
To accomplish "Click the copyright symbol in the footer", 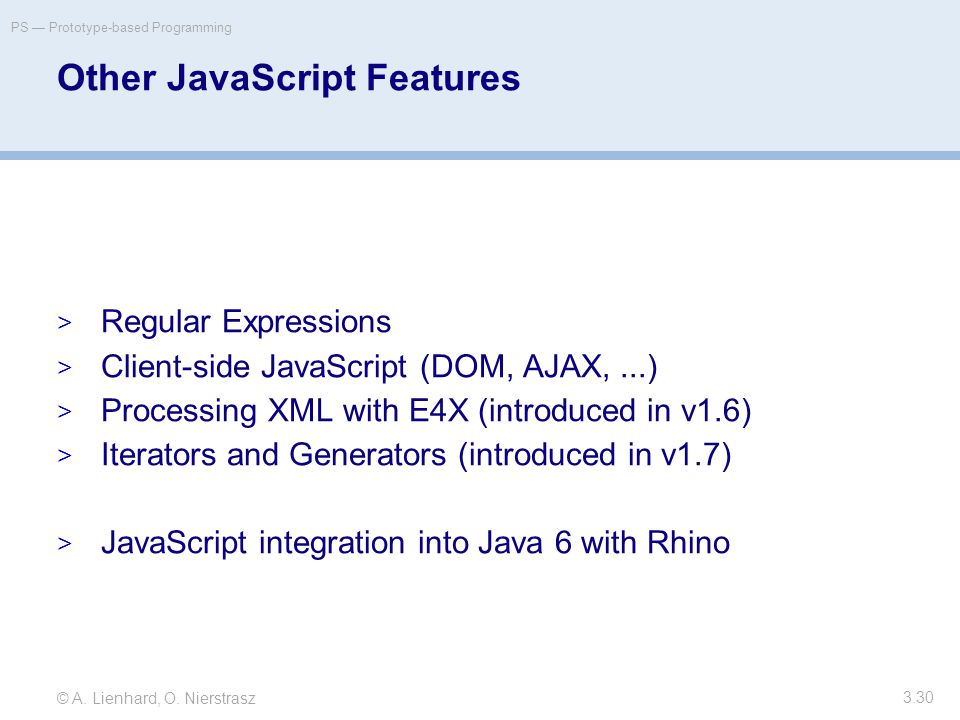I will point(62,698).
